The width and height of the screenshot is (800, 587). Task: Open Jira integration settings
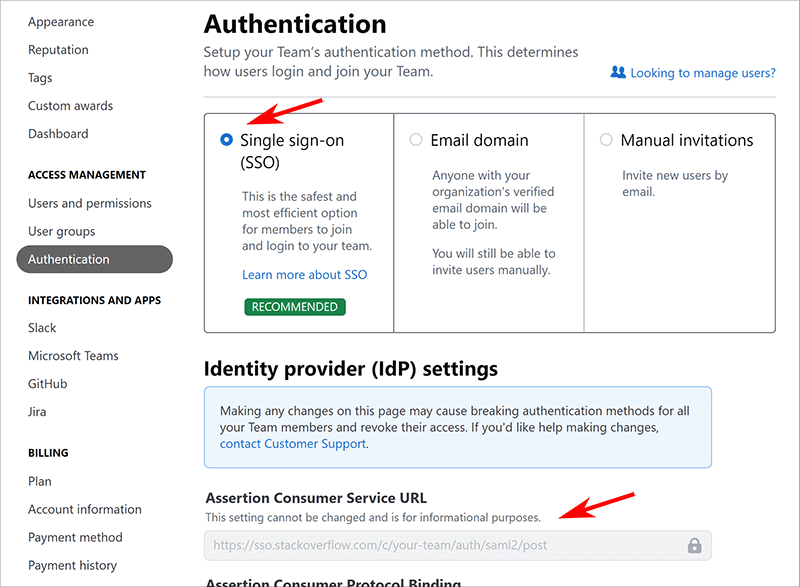(x=37, y=412)
